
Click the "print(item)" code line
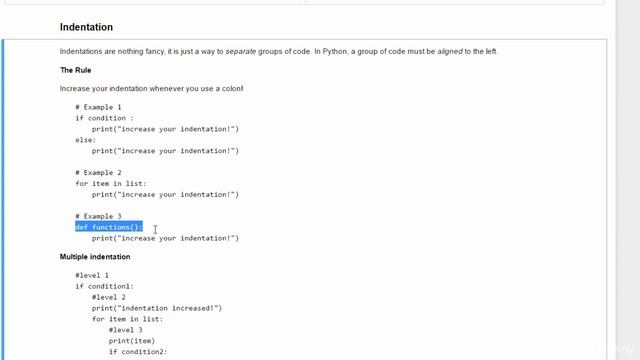click(132, 341)
